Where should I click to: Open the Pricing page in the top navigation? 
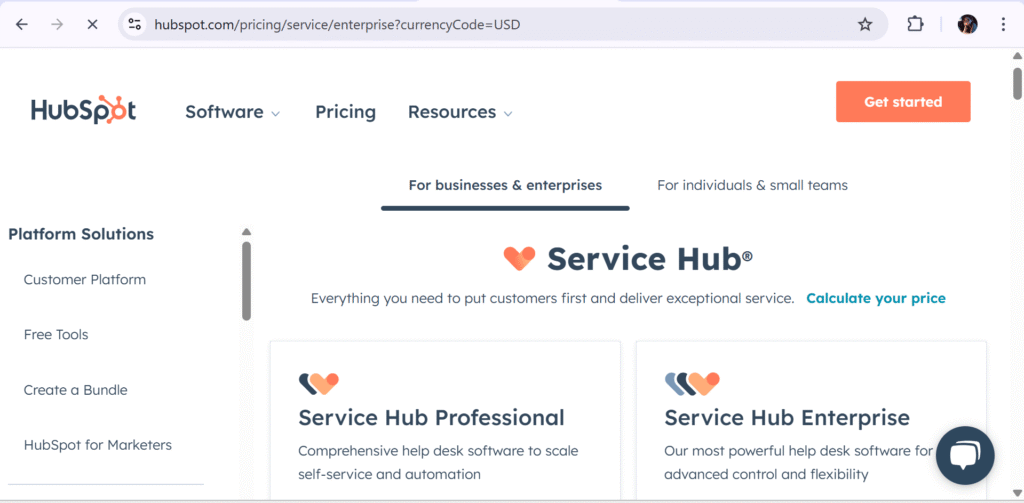345,112
